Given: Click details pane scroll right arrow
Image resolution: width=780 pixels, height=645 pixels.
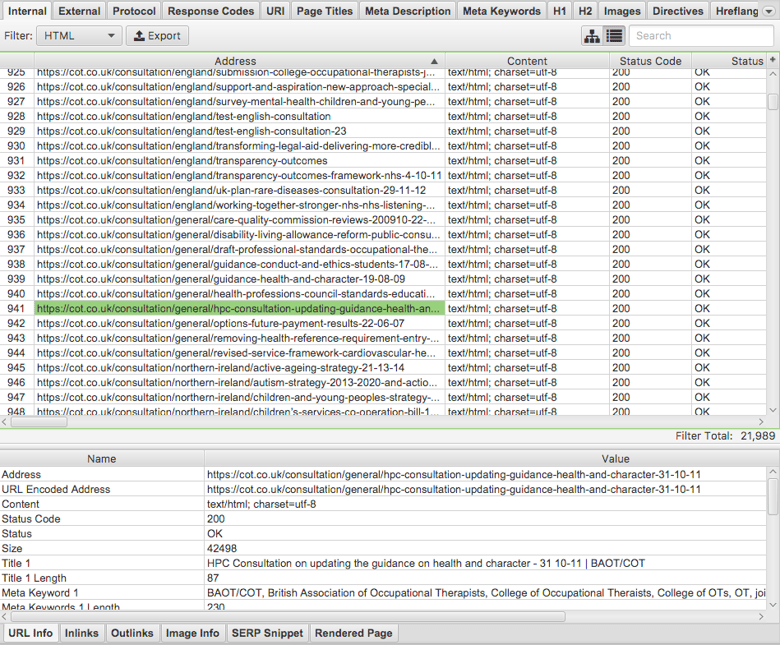Looking at the screenshot, I should point(761,617).
